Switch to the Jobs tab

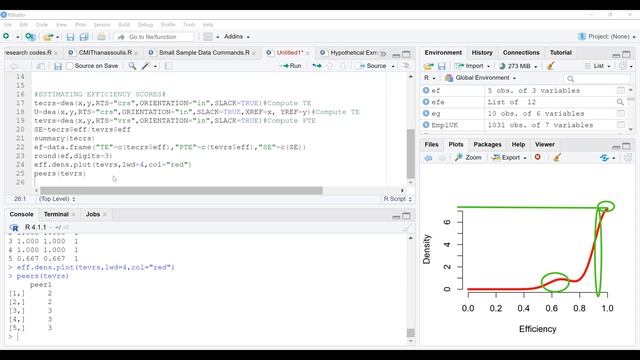[93, 214]
